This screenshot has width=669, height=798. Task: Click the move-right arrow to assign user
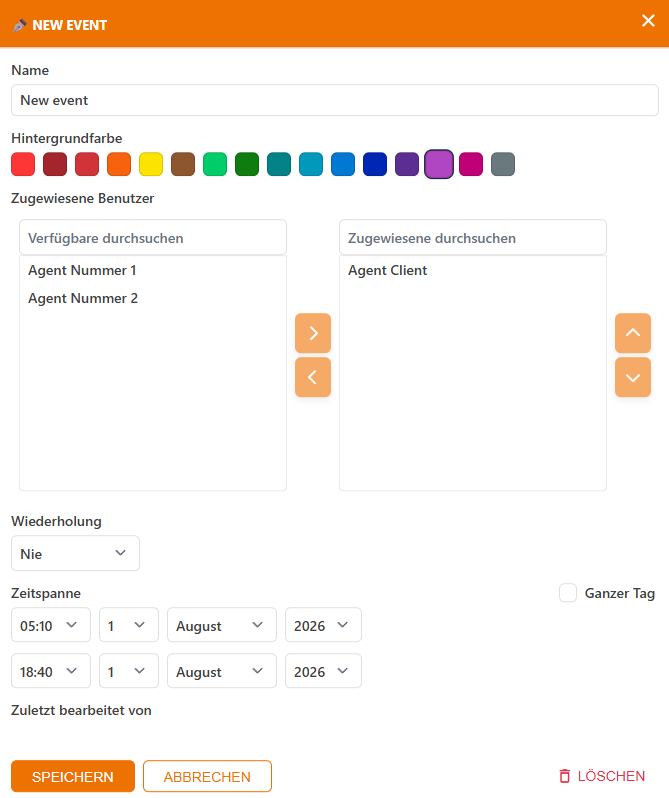point(313,333)
